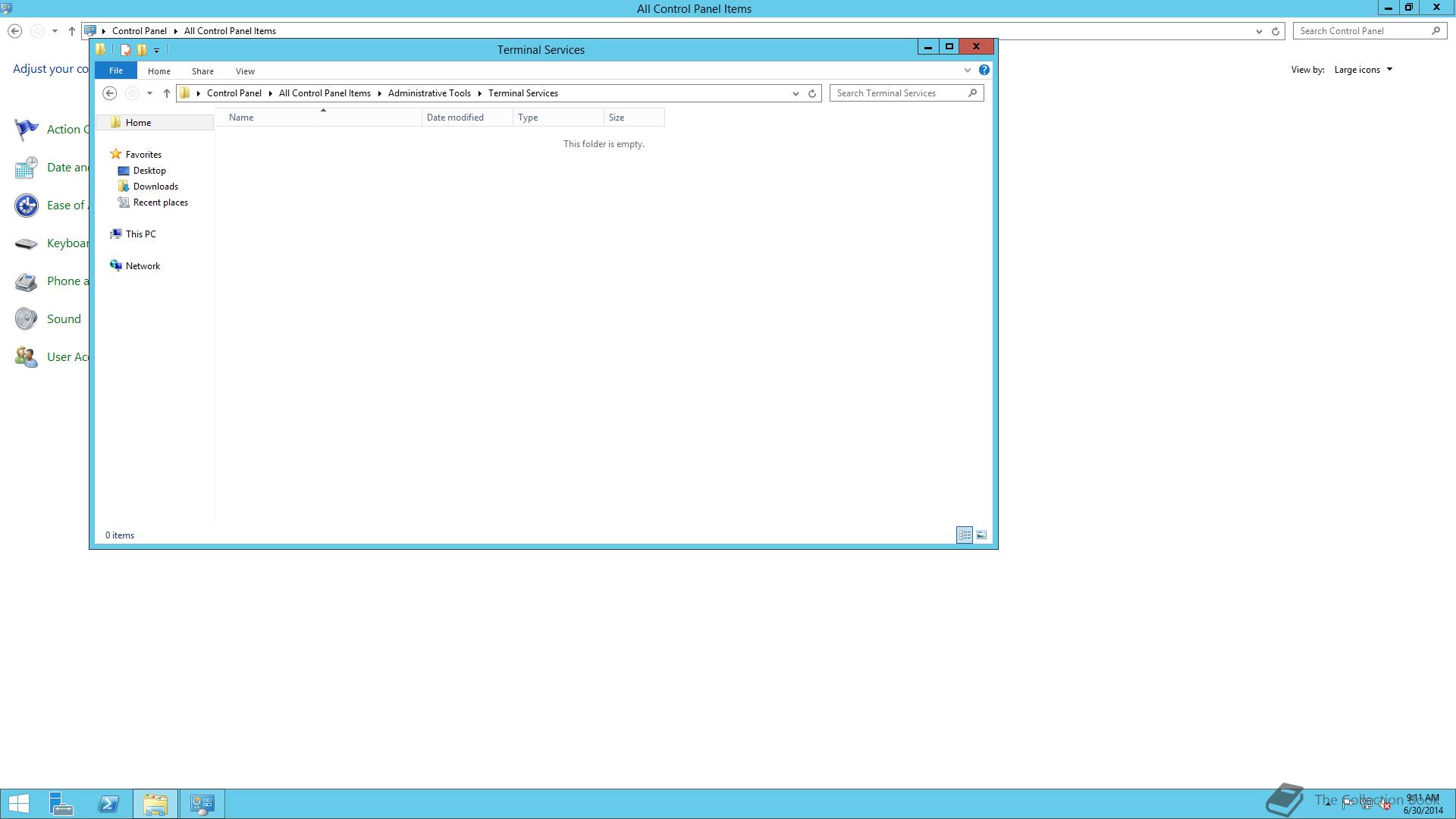Open Phone and Modem icon
1456x819 pixels.
pos(27,281)
